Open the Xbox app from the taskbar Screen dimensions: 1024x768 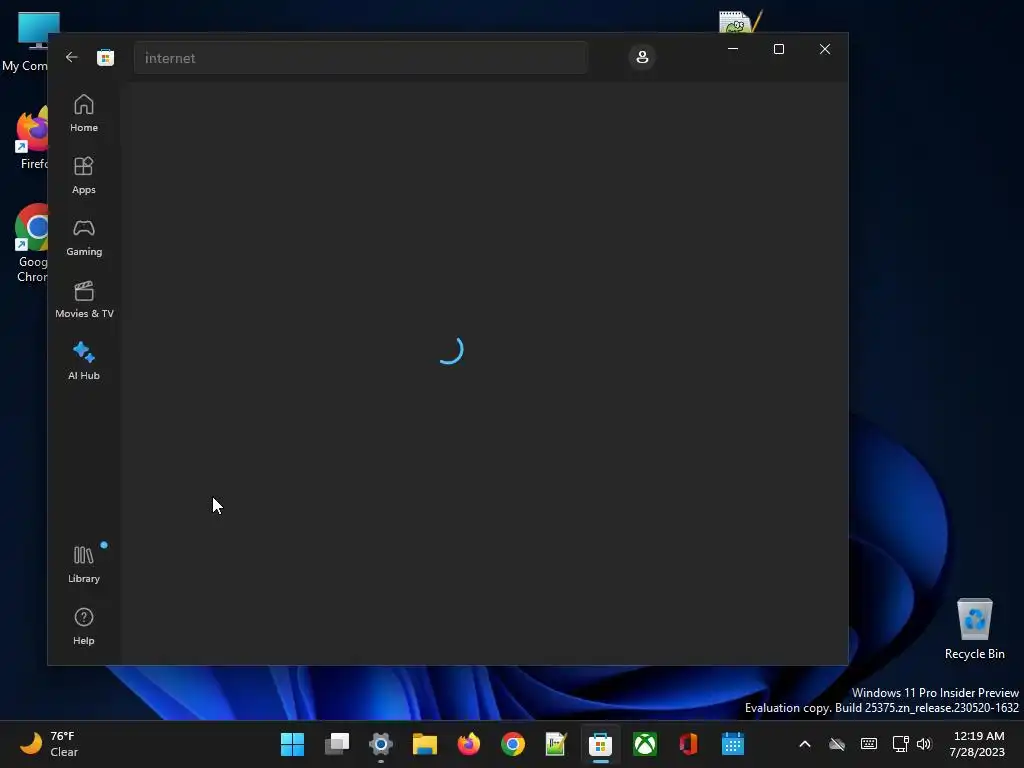645,744
